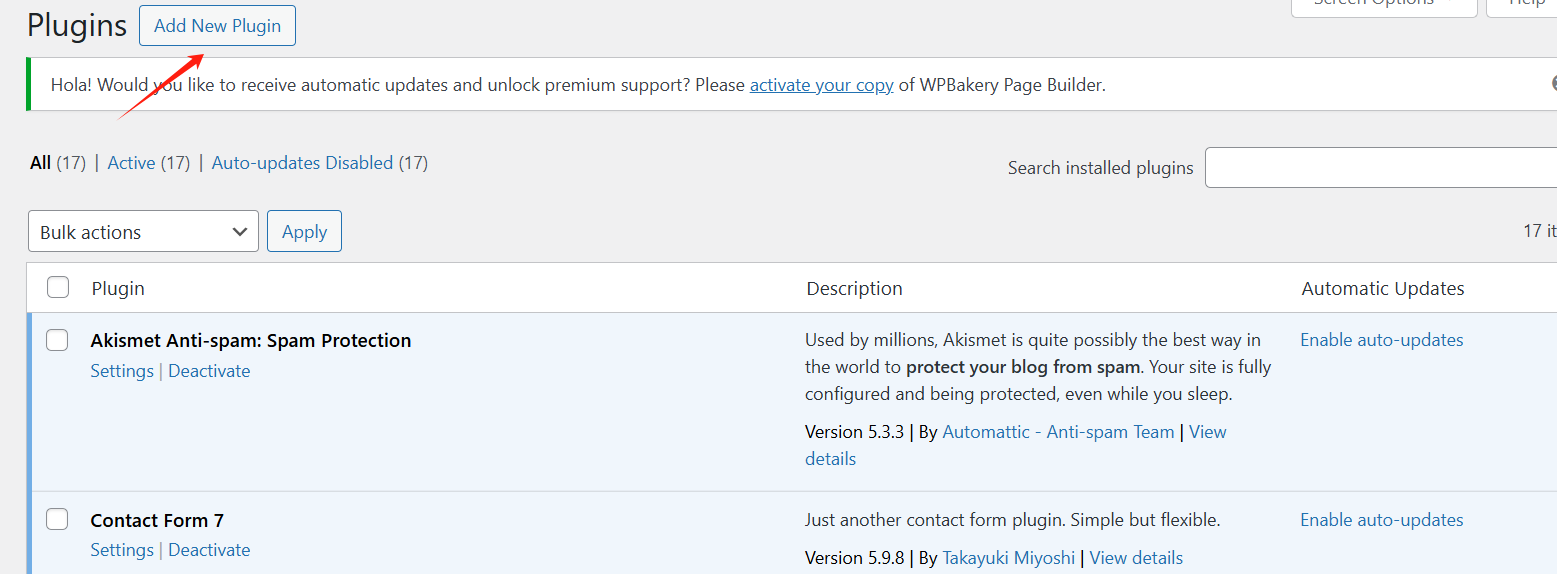
Task: Dismiss the WPBakery activation notice
Action: coord(1552,84)
